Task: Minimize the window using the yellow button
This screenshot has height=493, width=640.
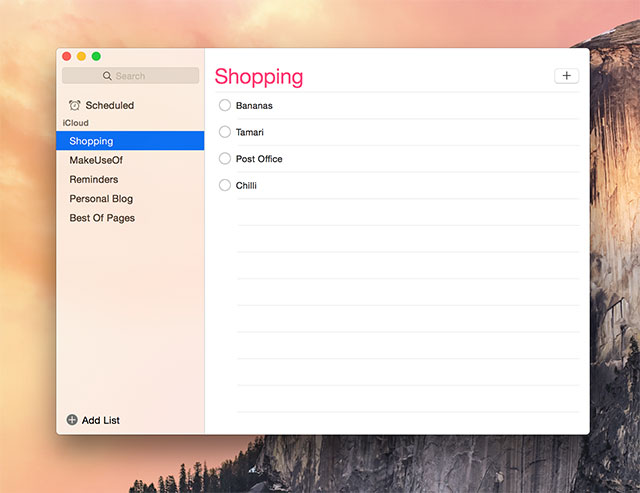Action: pos(82,56)
